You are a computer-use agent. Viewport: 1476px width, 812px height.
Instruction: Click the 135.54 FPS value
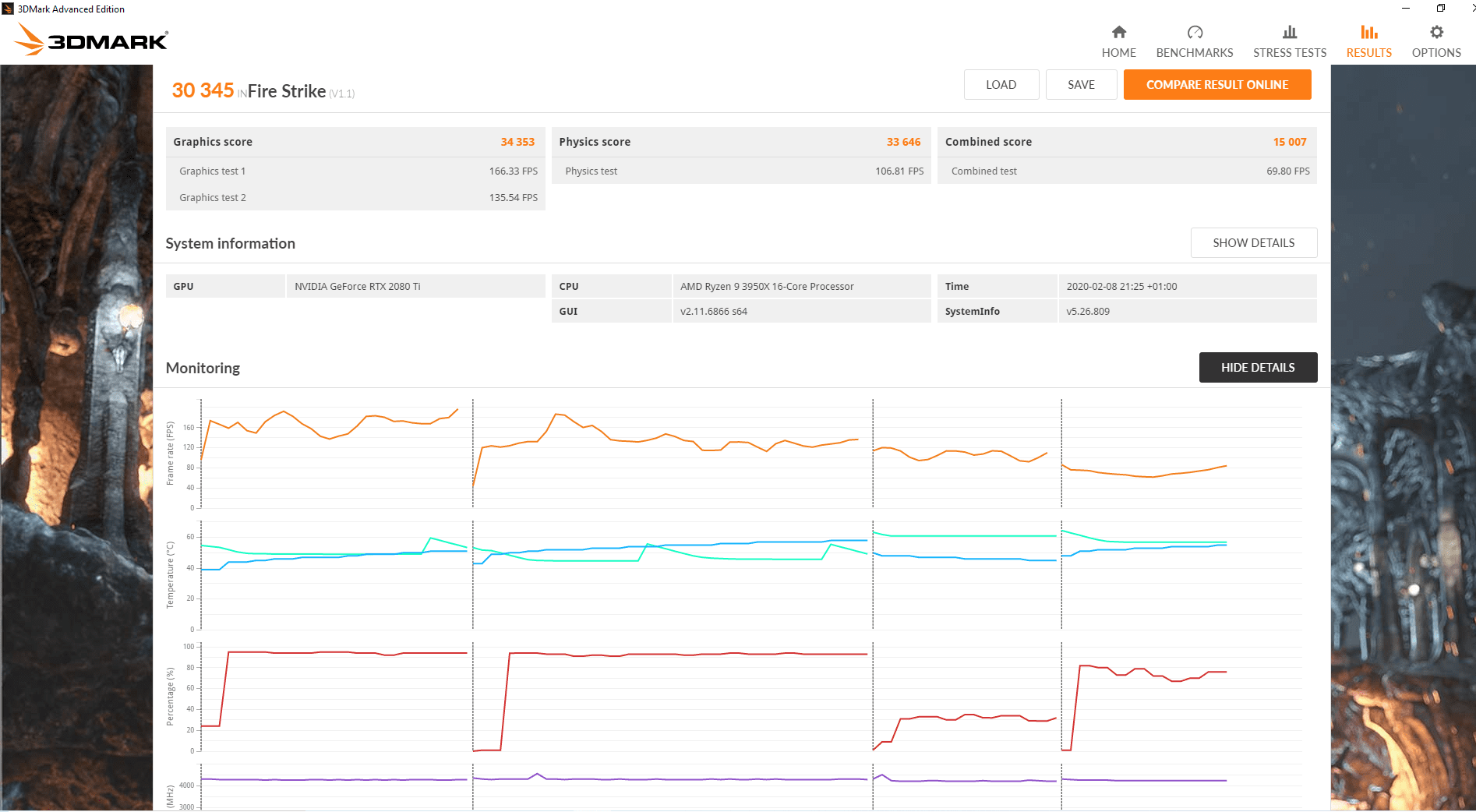[514, 198]
